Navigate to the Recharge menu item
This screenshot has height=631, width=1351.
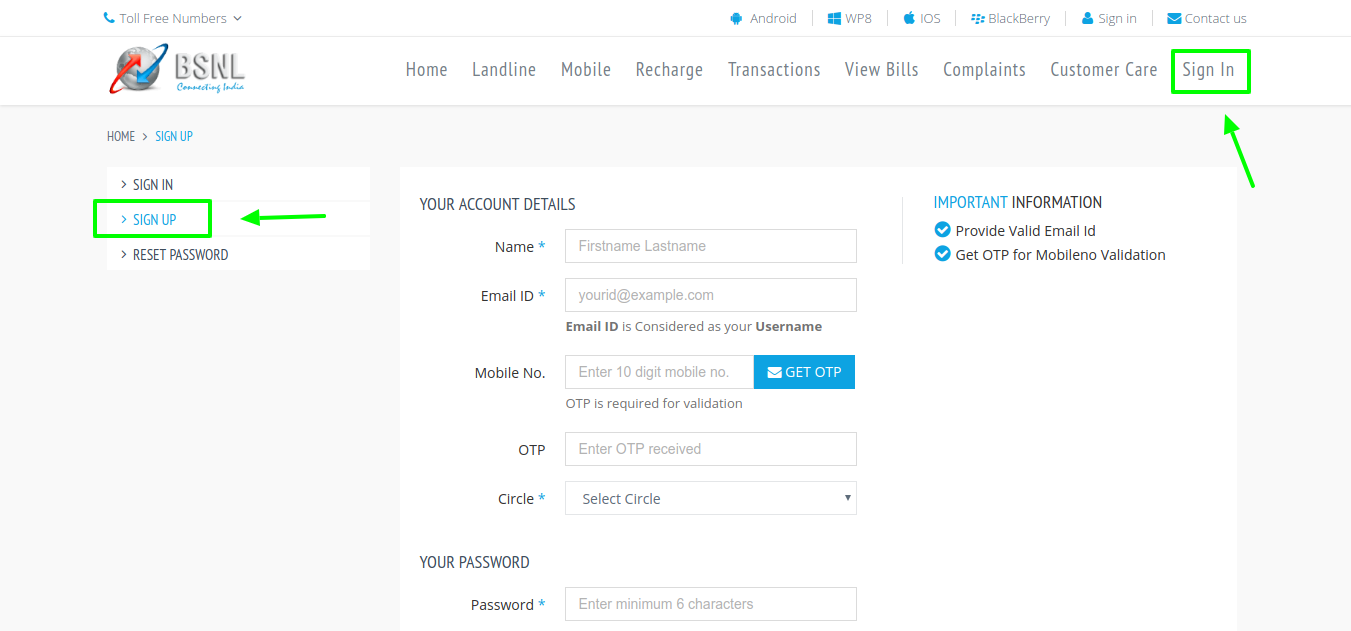pyautogui.click(x=668, y=69)
